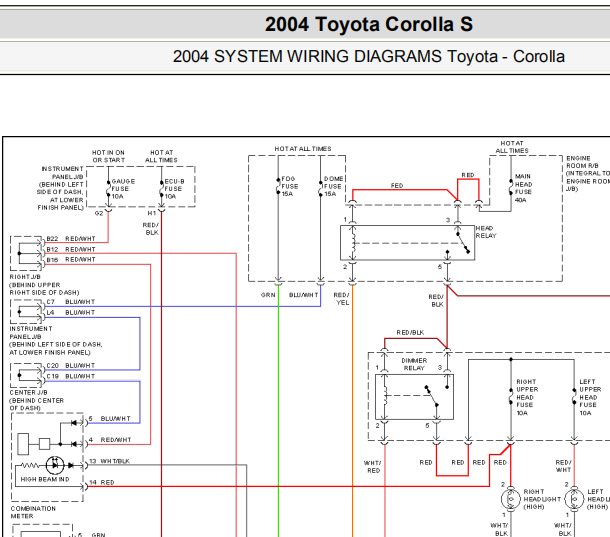
Task: Click the "COMBINATION METER" label
Action: tap(33, 512)
